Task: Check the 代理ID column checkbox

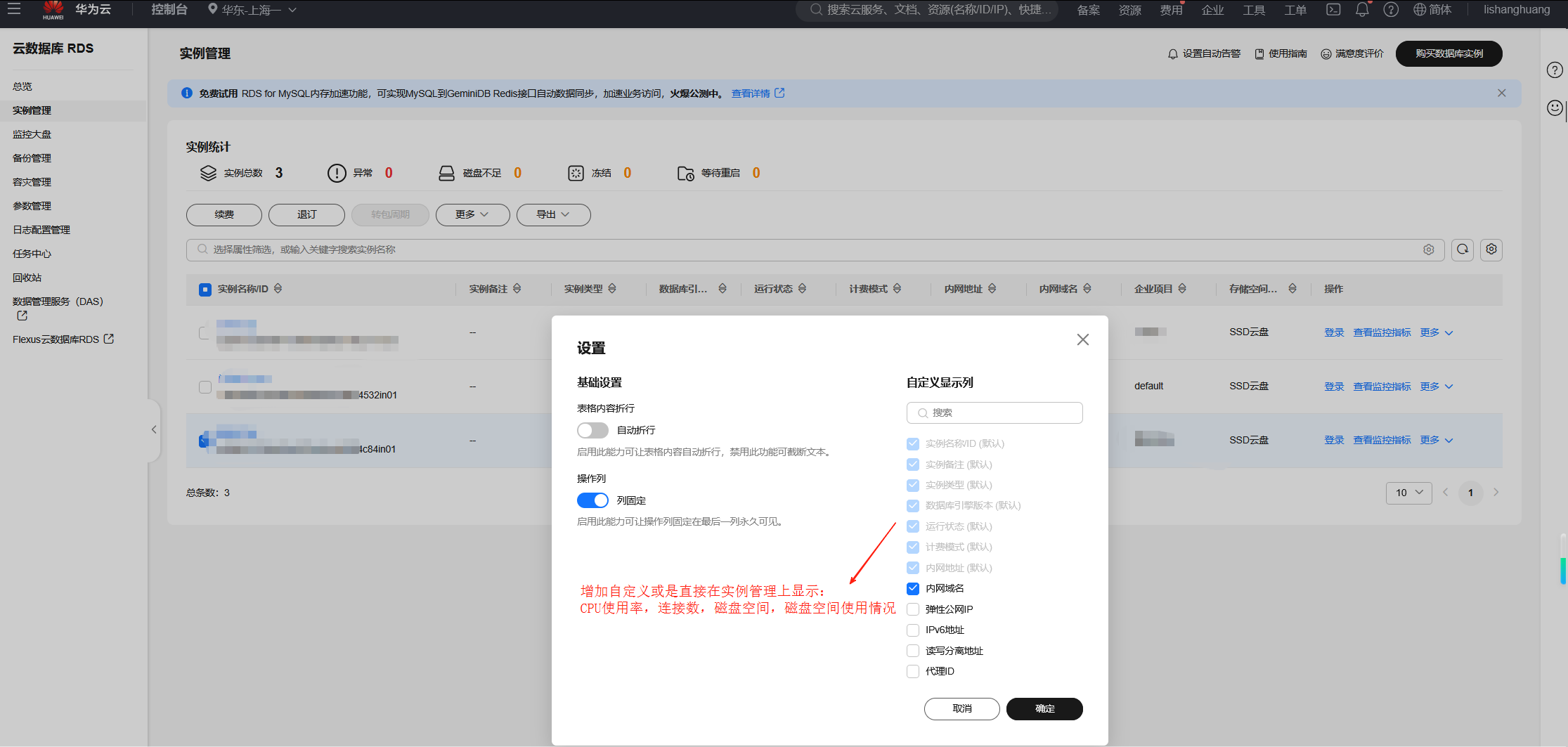Action: pyautogui.click(x=913, y=672)
